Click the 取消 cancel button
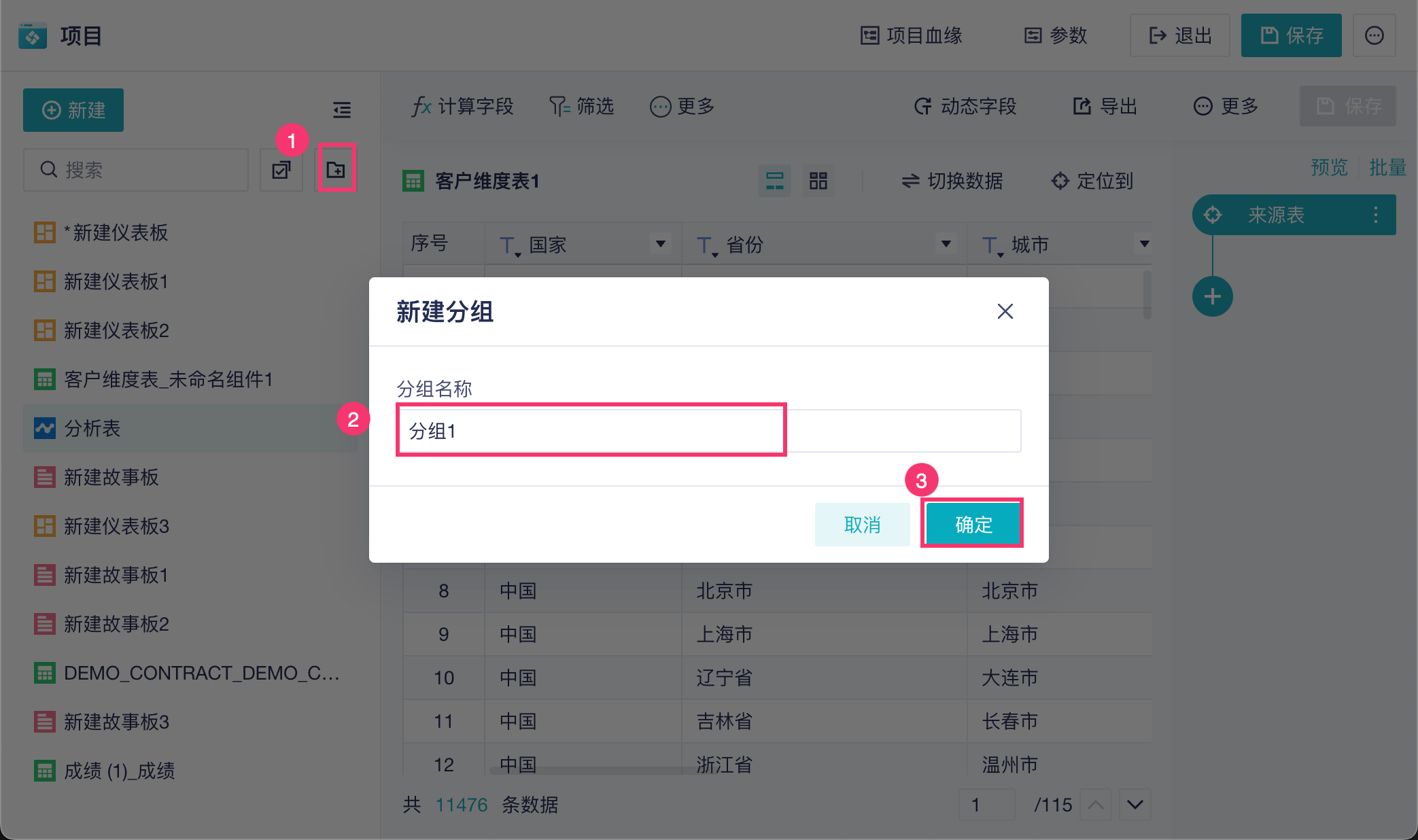This screenshot has width=1418, height=840. click(862, 524)
